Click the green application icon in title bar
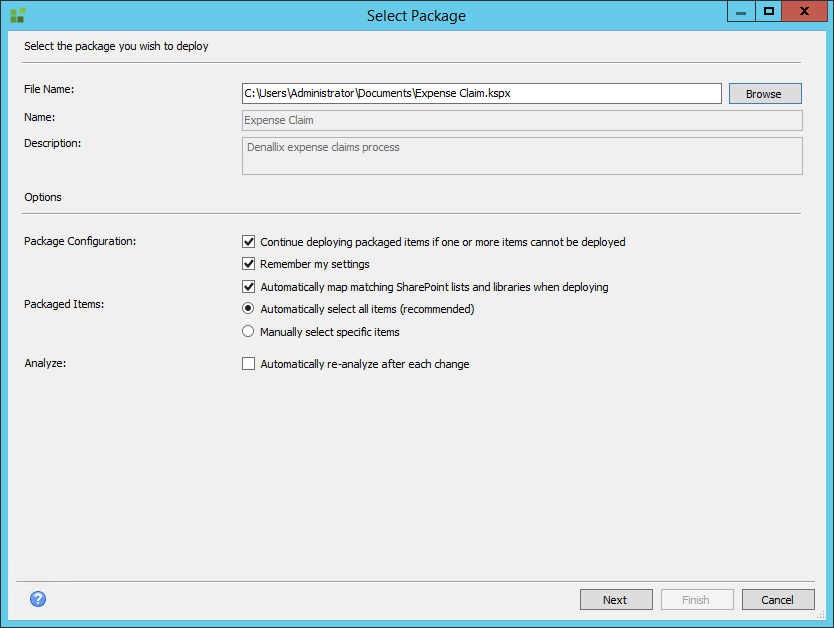 17,15
